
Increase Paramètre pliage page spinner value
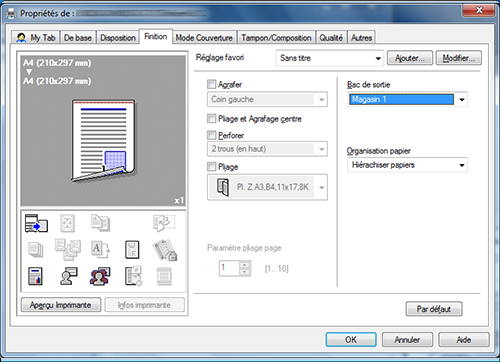pos(245,265)
